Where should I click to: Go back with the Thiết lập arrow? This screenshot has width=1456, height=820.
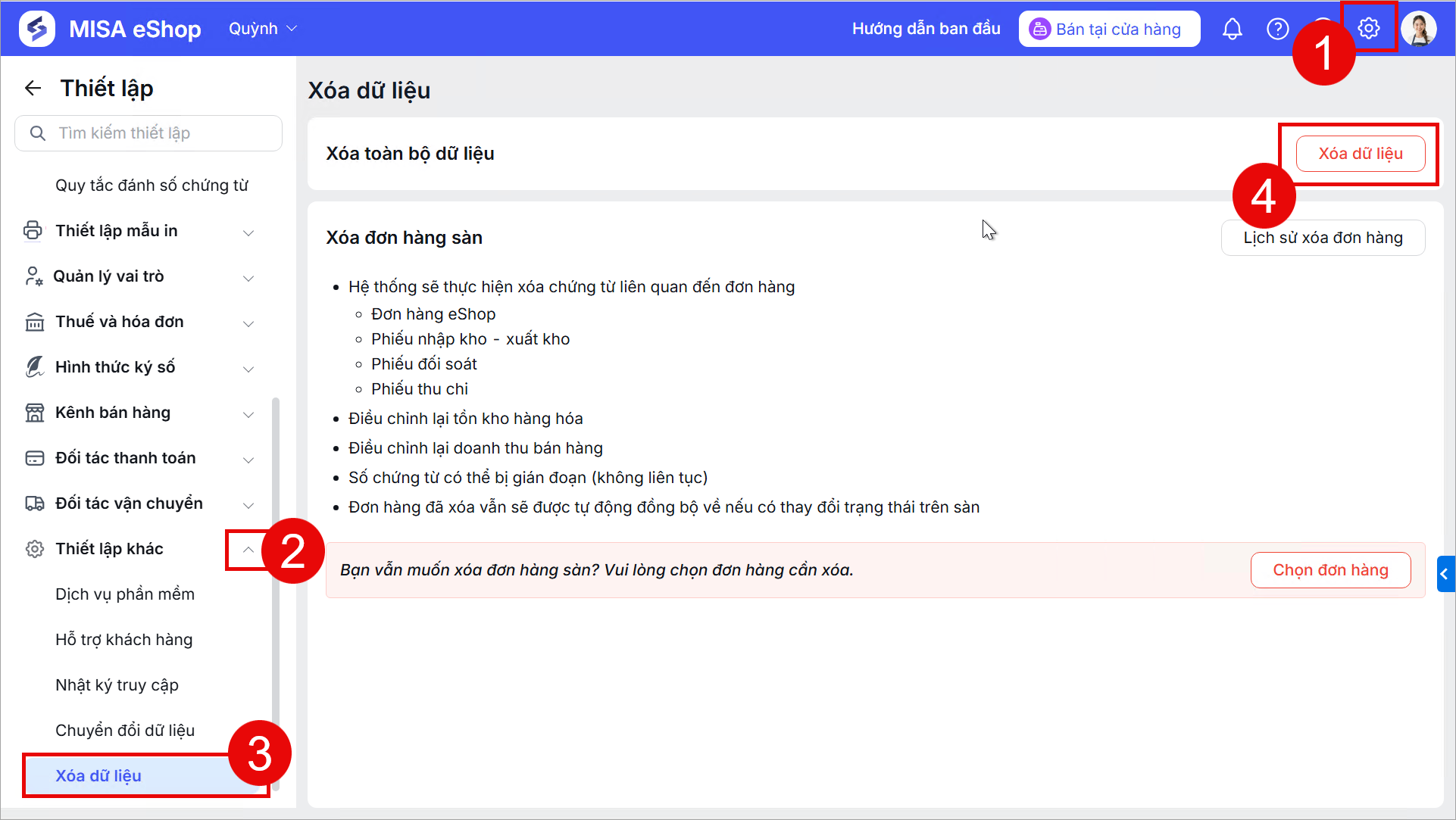(x=33, y=88)
